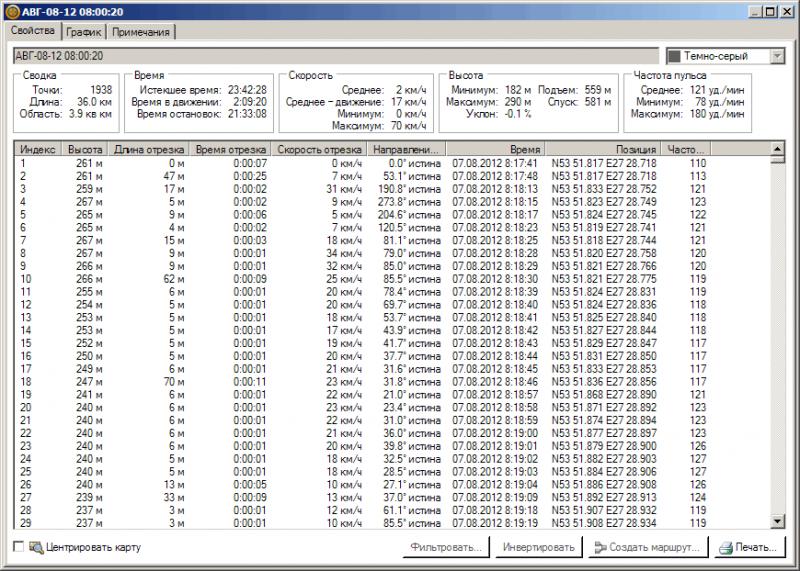This screenshot has width=800, height=571.
Task: Click the maximum pulse value 180 уд./мин
Action: tap(717, 114)
